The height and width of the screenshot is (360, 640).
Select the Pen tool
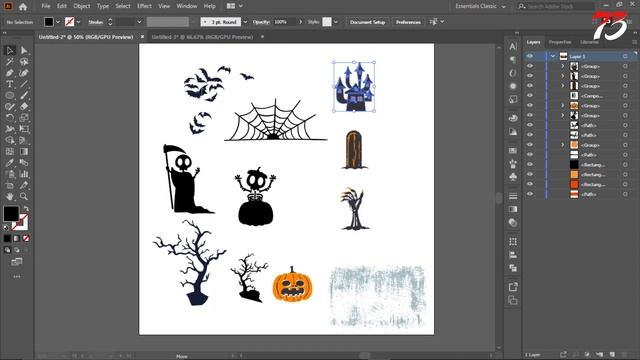point(10,73)
